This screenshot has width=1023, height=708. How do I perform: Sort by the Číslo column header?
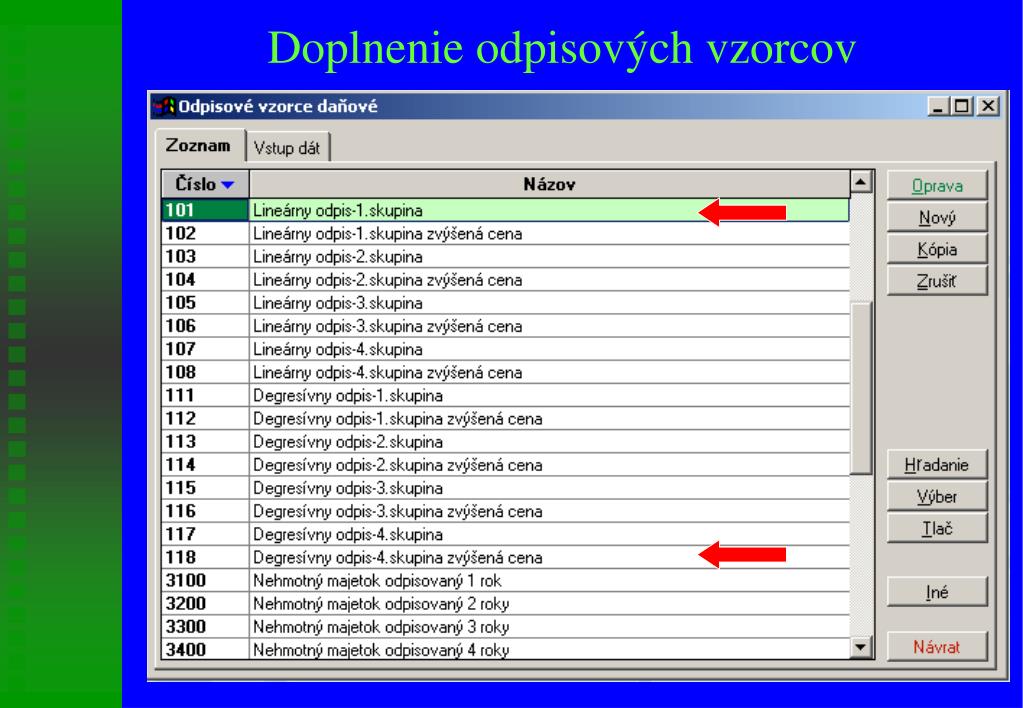pyautogui.click(x=205, y=184)
